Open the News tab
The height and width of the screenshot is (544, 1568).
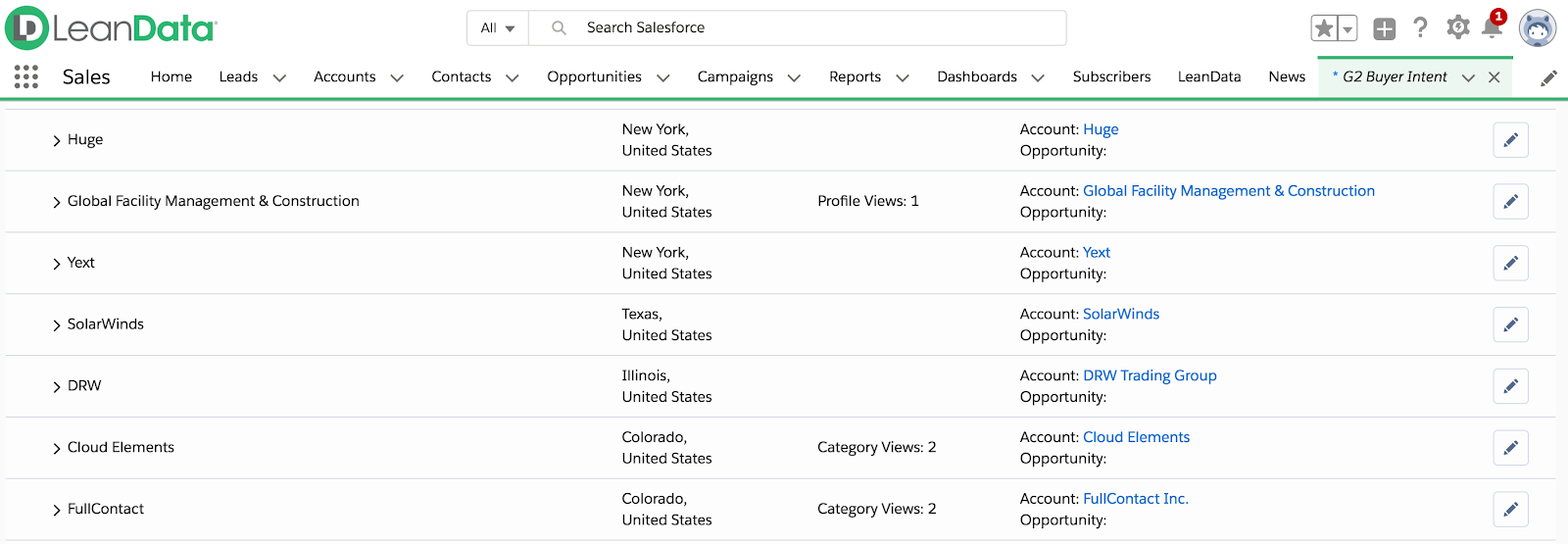coord(1287,76)
